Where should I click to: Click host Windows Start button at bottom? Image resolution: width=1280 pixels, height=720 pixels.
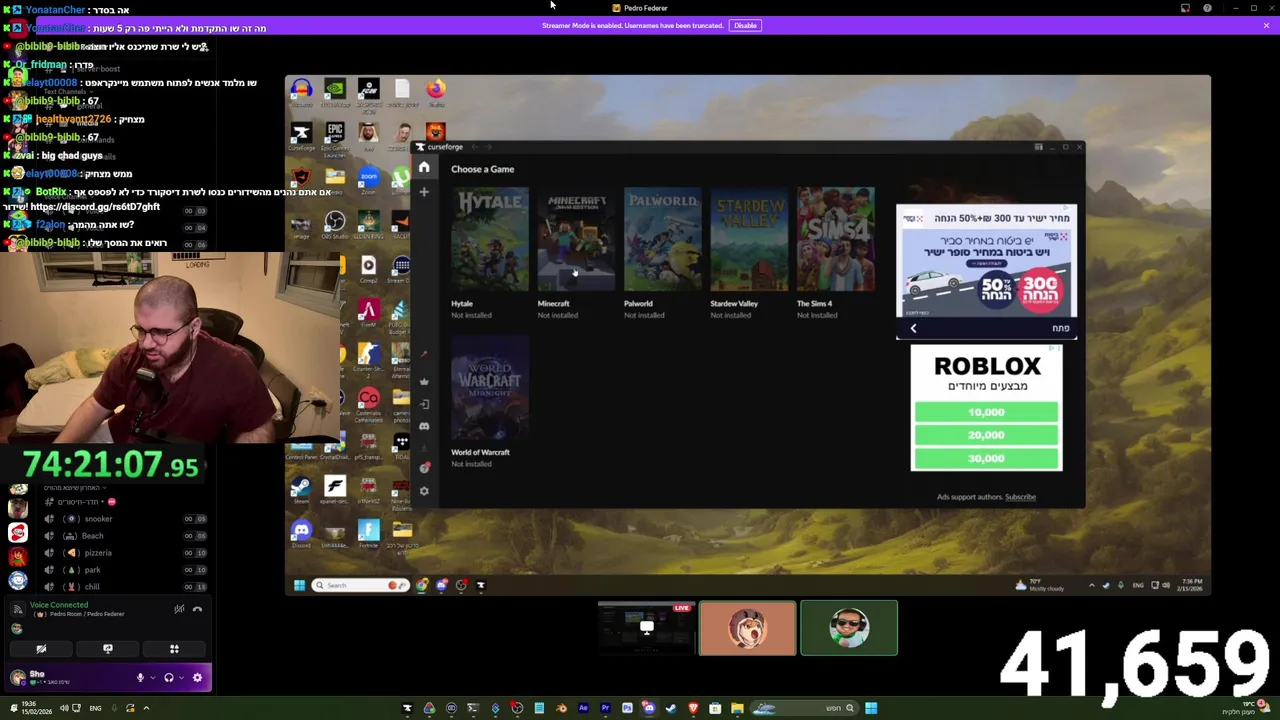(871, 708)
